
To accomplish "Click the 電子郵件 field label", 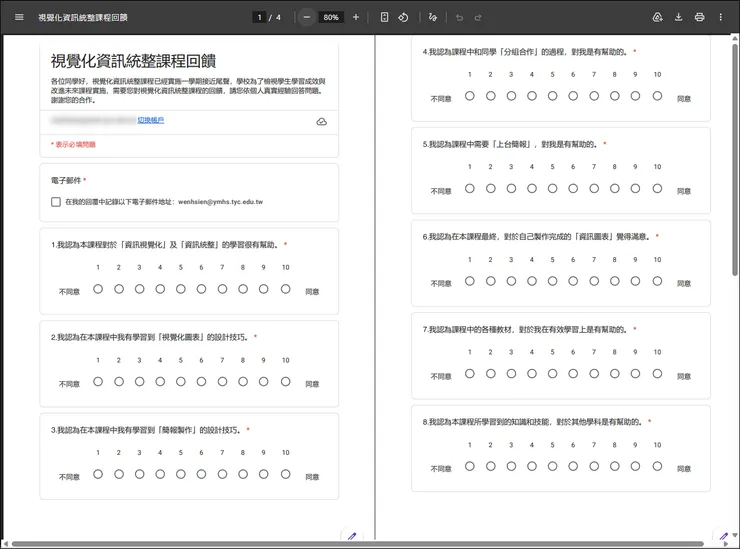I will point(66,180).
